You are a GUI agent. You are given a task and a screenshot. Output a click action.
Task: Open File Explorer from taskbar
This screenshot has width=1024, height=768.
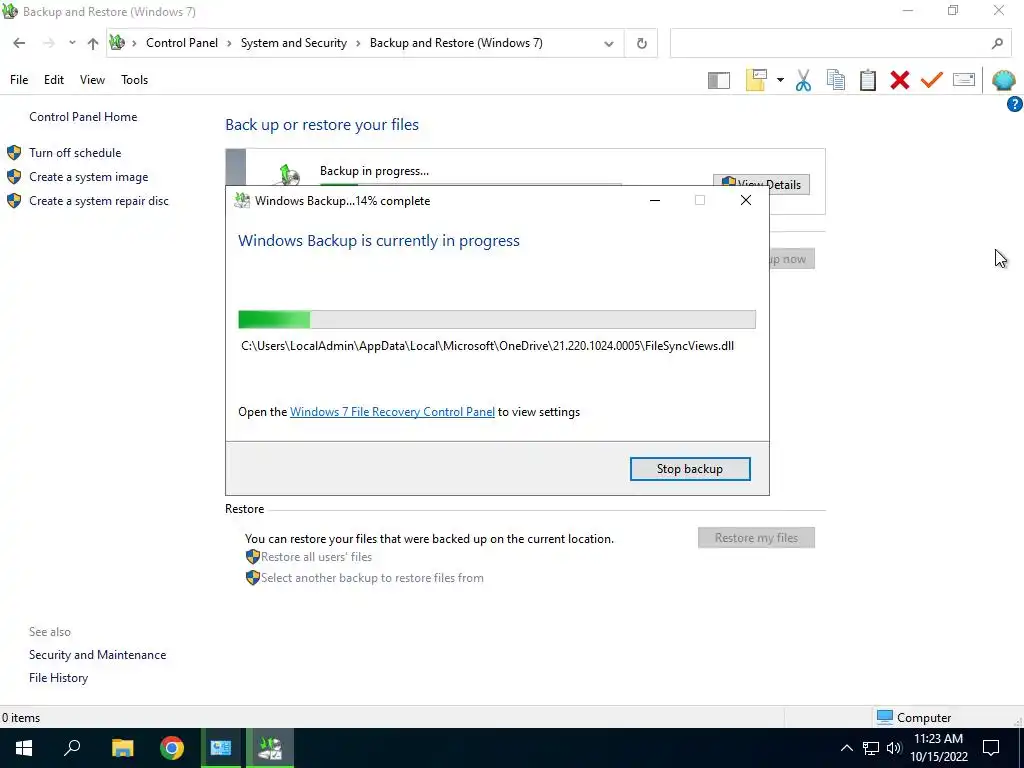tap(122, 748)
